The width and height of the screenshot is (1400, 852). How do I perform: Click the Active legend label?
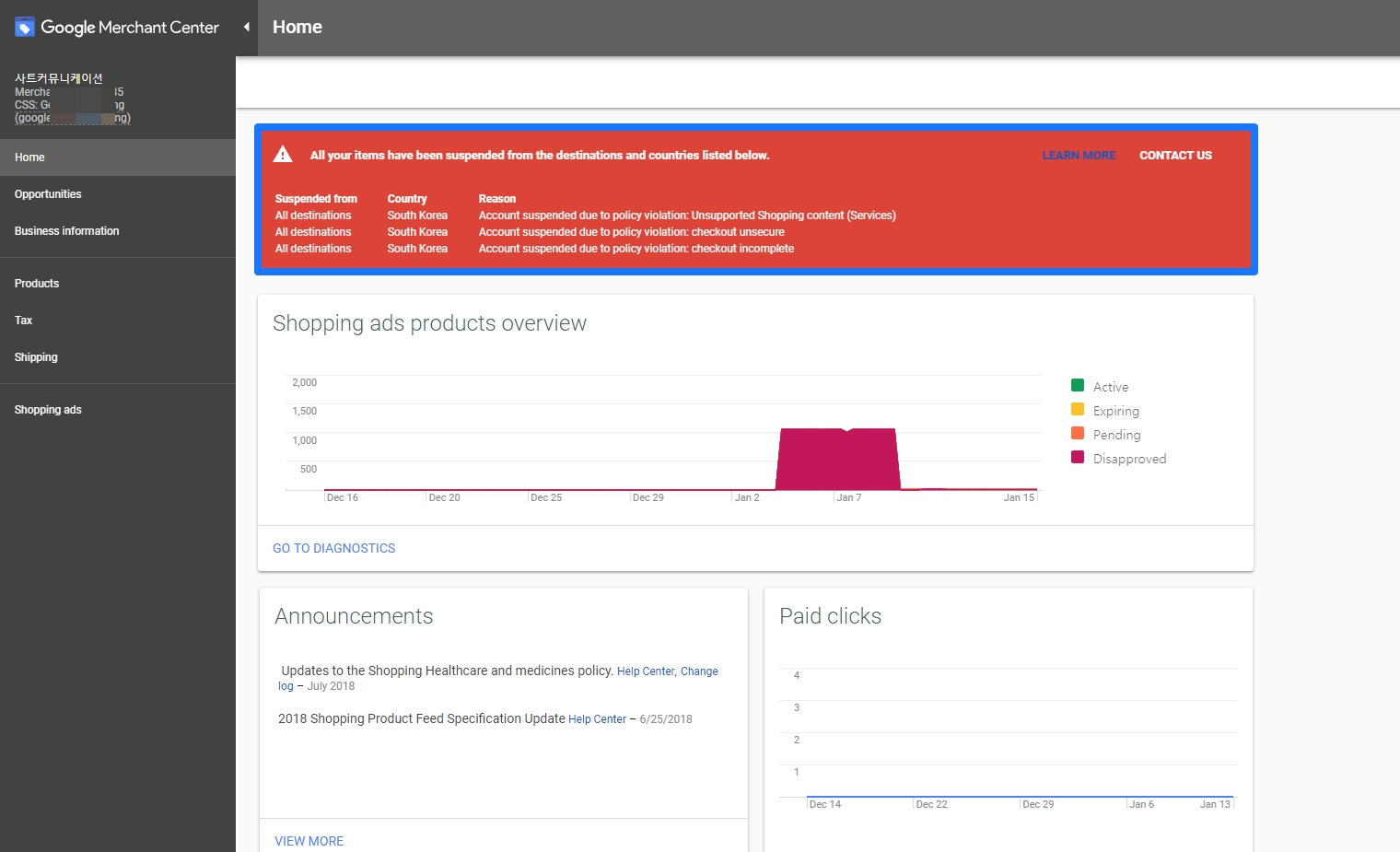click(x=1111, y=387)
